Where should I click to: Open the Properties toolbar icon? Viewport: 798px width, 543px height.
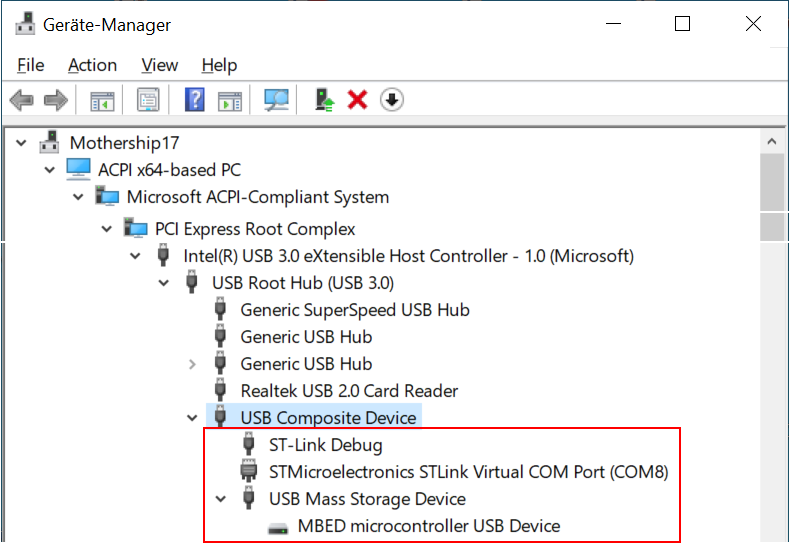[148, 100]
